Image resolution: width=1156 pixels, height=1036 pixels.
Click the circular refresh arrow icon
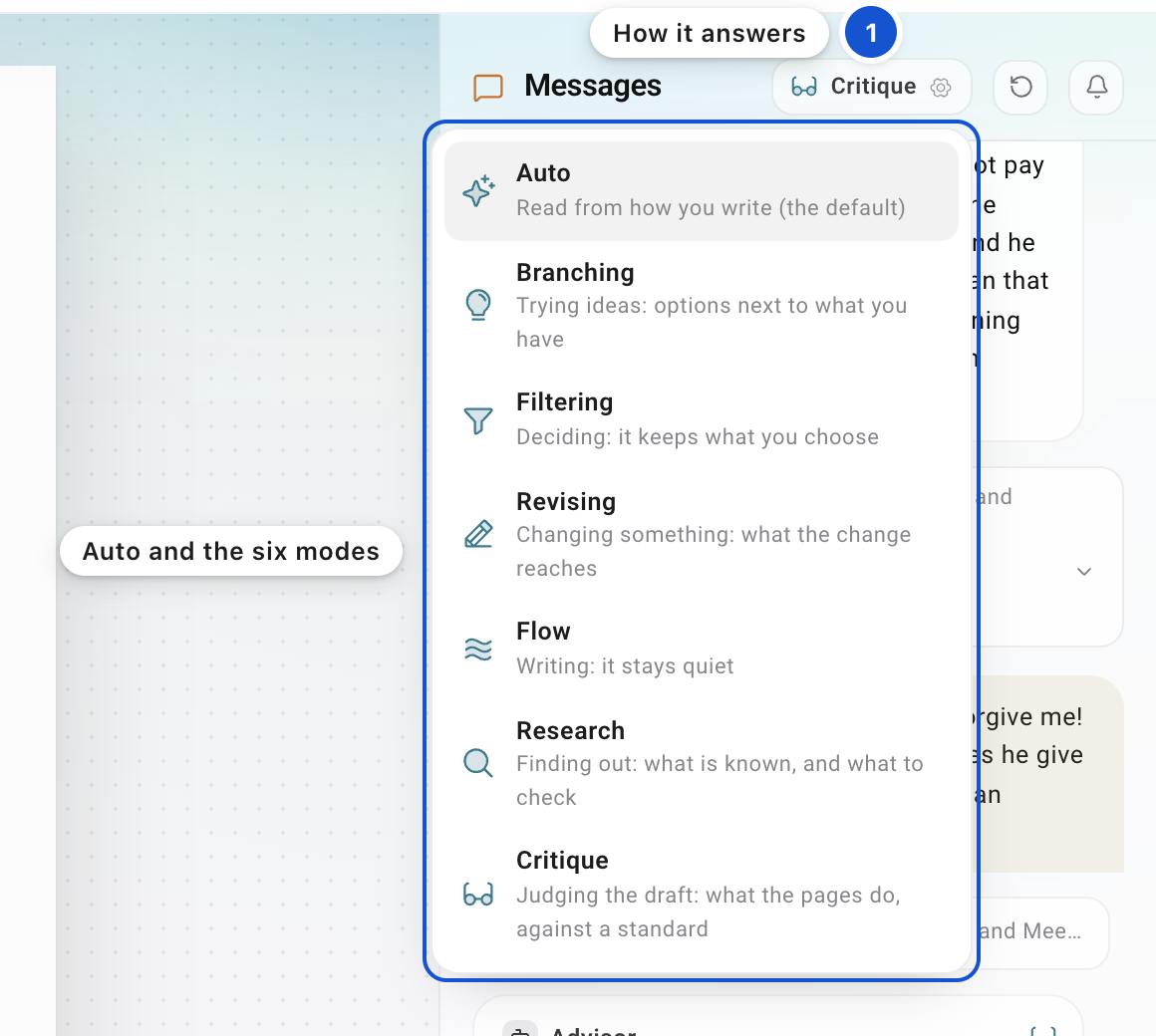pyautogui.click(x=1020, y=87)
